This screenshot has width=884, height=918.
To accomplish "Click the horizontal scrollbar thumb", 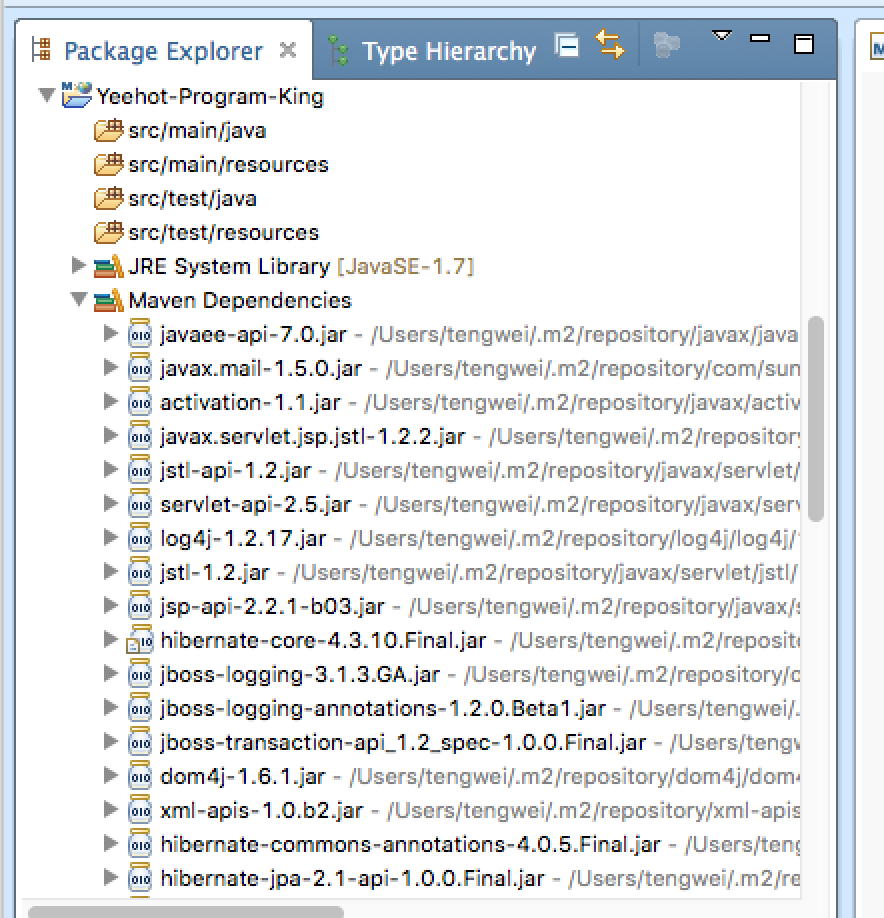I will coord(186,912).
